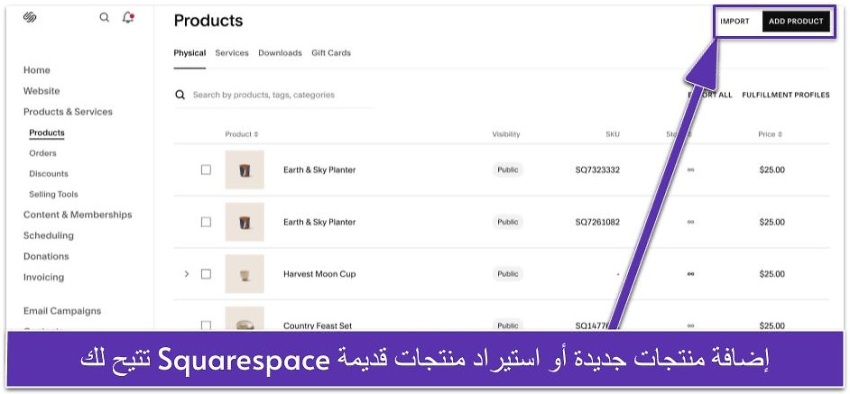The height and width of the screenshot is (394, 850).
Task: Click the Country Feast Set product name
Action: tap(317, 326)
